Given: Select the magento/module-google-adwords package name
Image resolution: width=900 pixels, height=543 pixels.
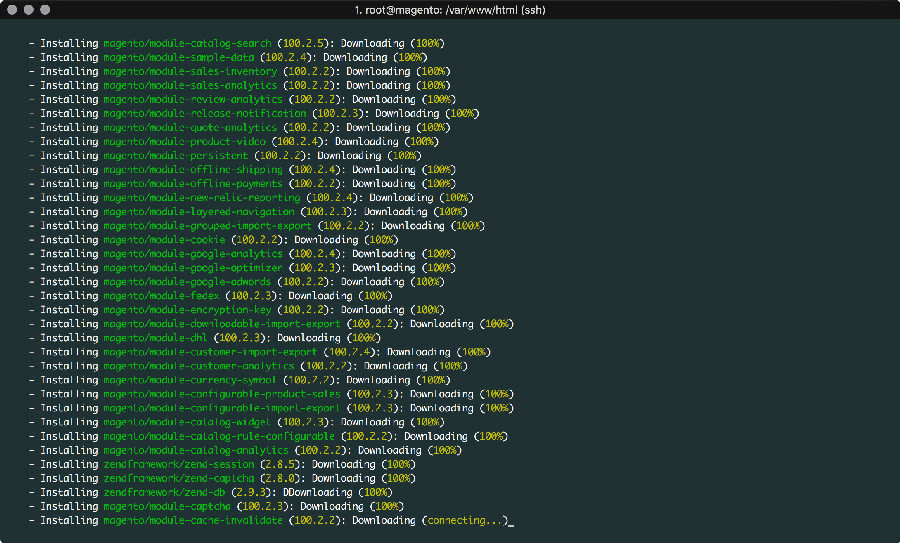Looking at the screenshot, I should click(x=188, y=281).
